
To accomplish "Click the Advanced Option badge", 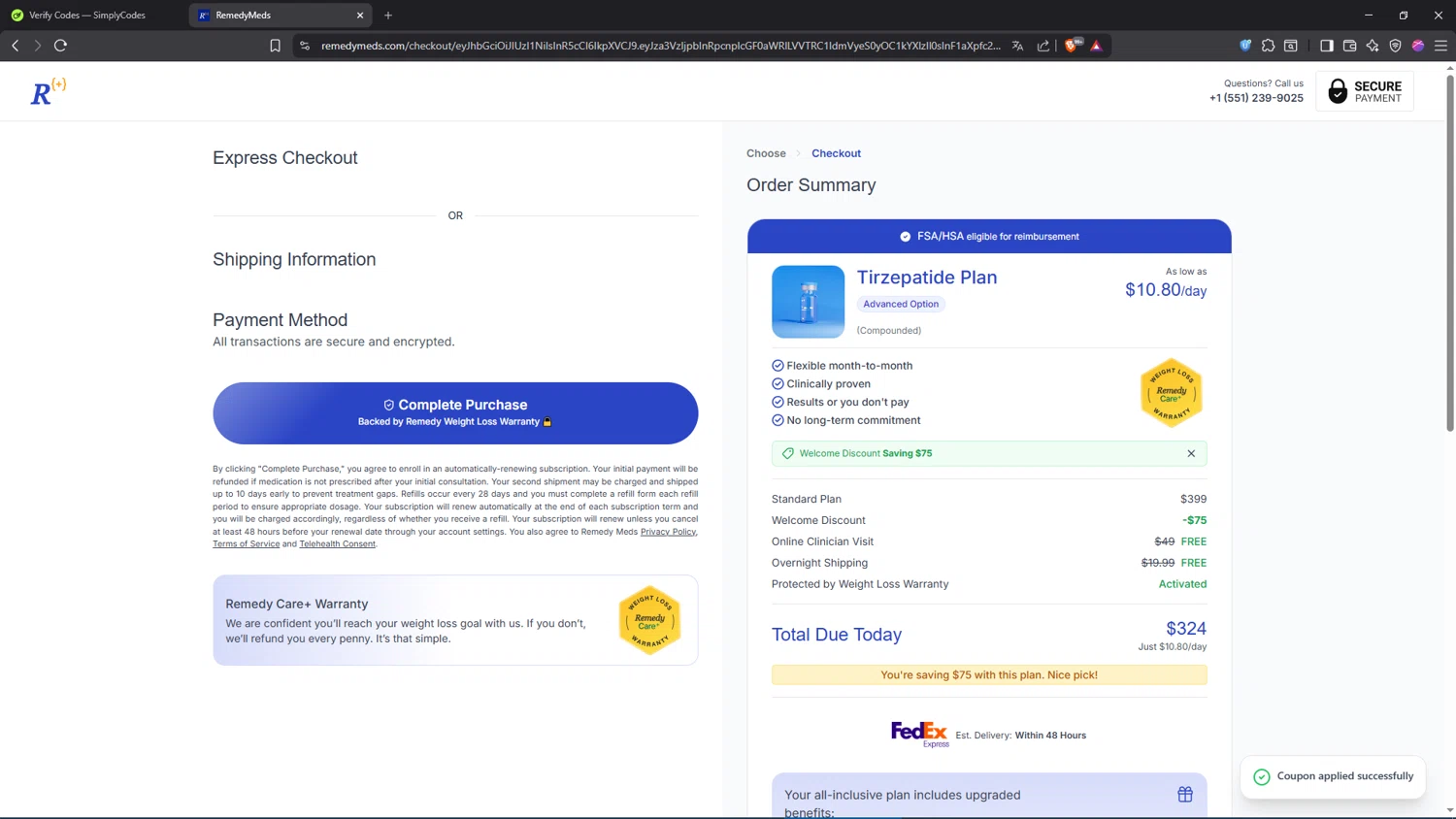I will point(901,305).
